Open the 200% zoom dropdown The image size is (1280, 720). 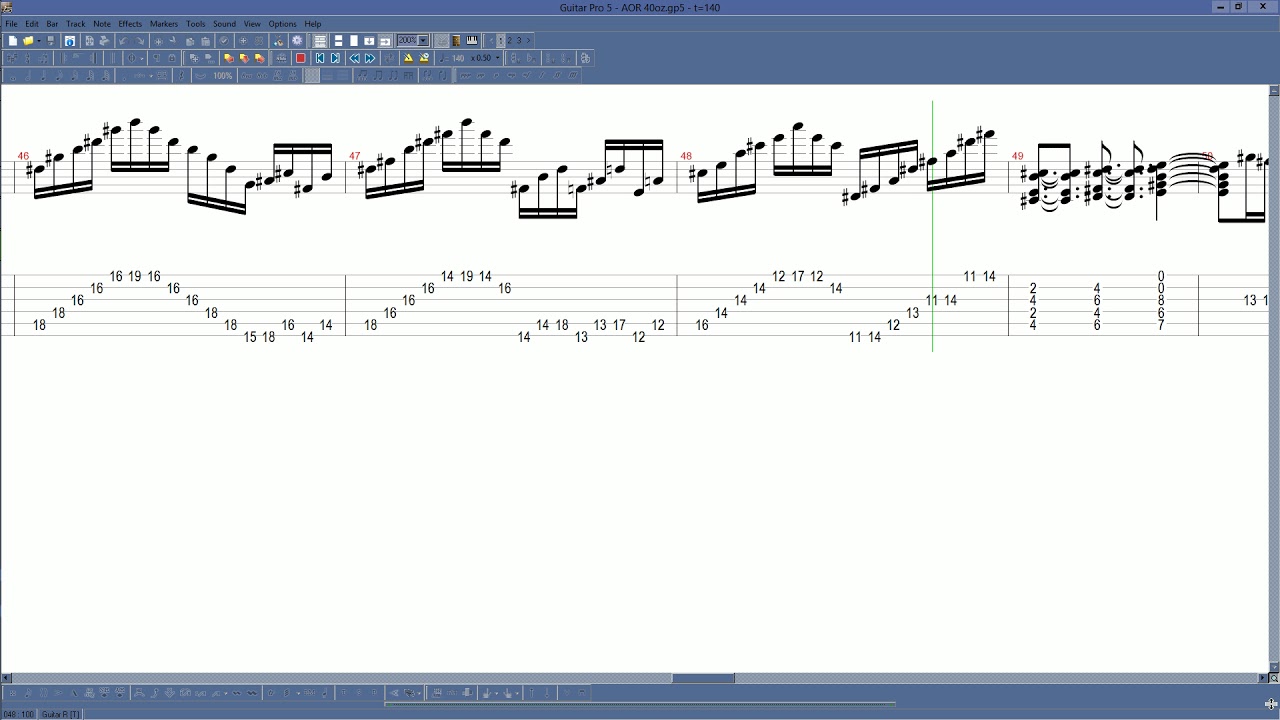click(x=423, y=41)
